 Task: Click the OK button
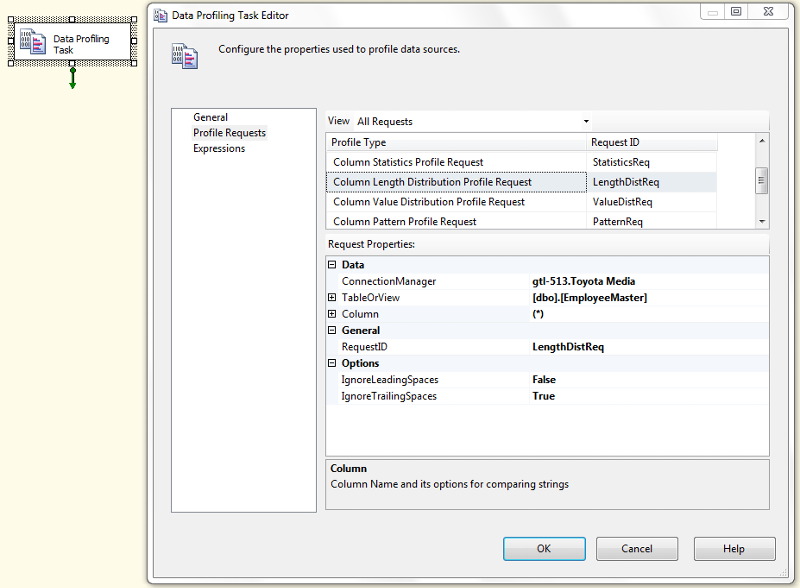pos(544,549)
